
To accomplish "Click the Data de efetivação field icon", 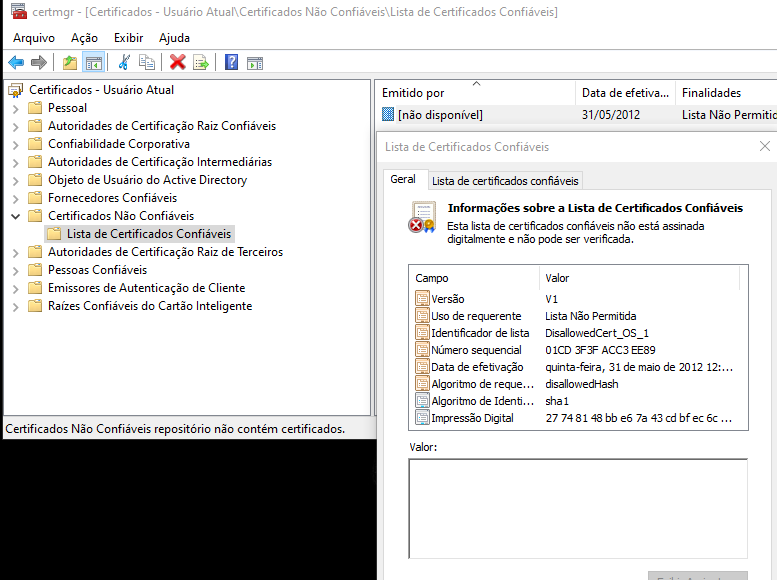I will (x=422, y=367).
